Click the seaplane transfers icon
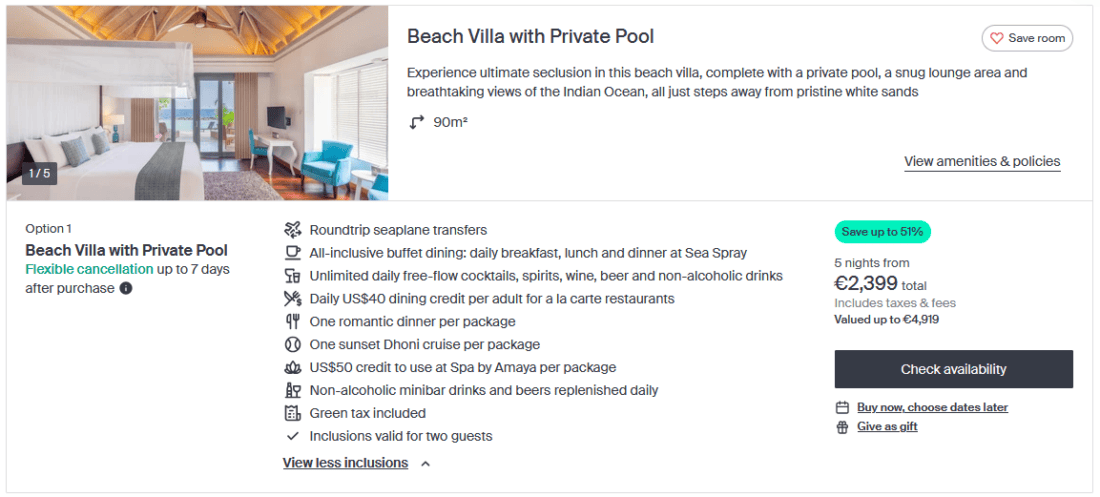Screen dimensions: 1100x497 tap(292, 230)
